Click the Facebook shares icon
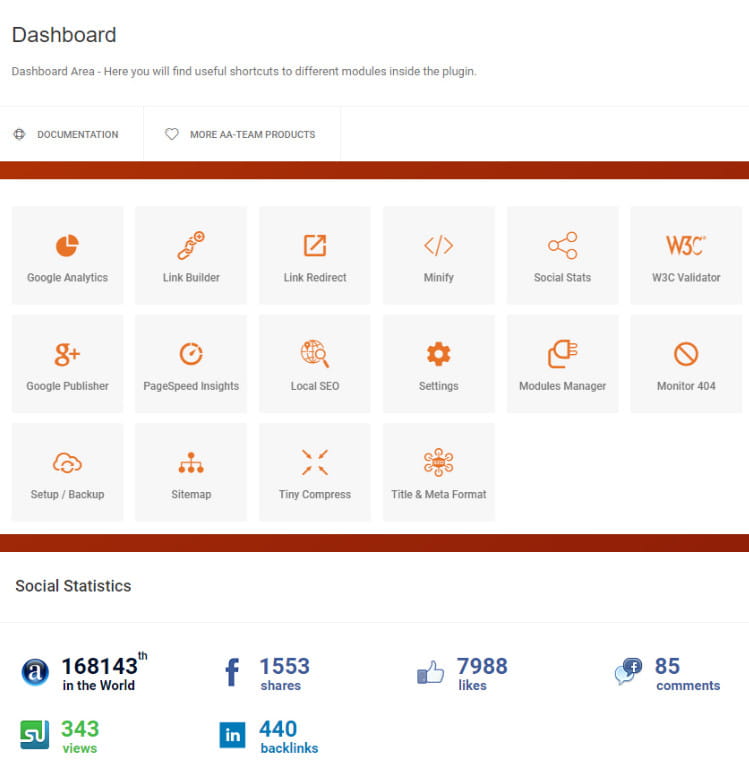This screenshot has height=782, width=749. (x=232, y=672)
